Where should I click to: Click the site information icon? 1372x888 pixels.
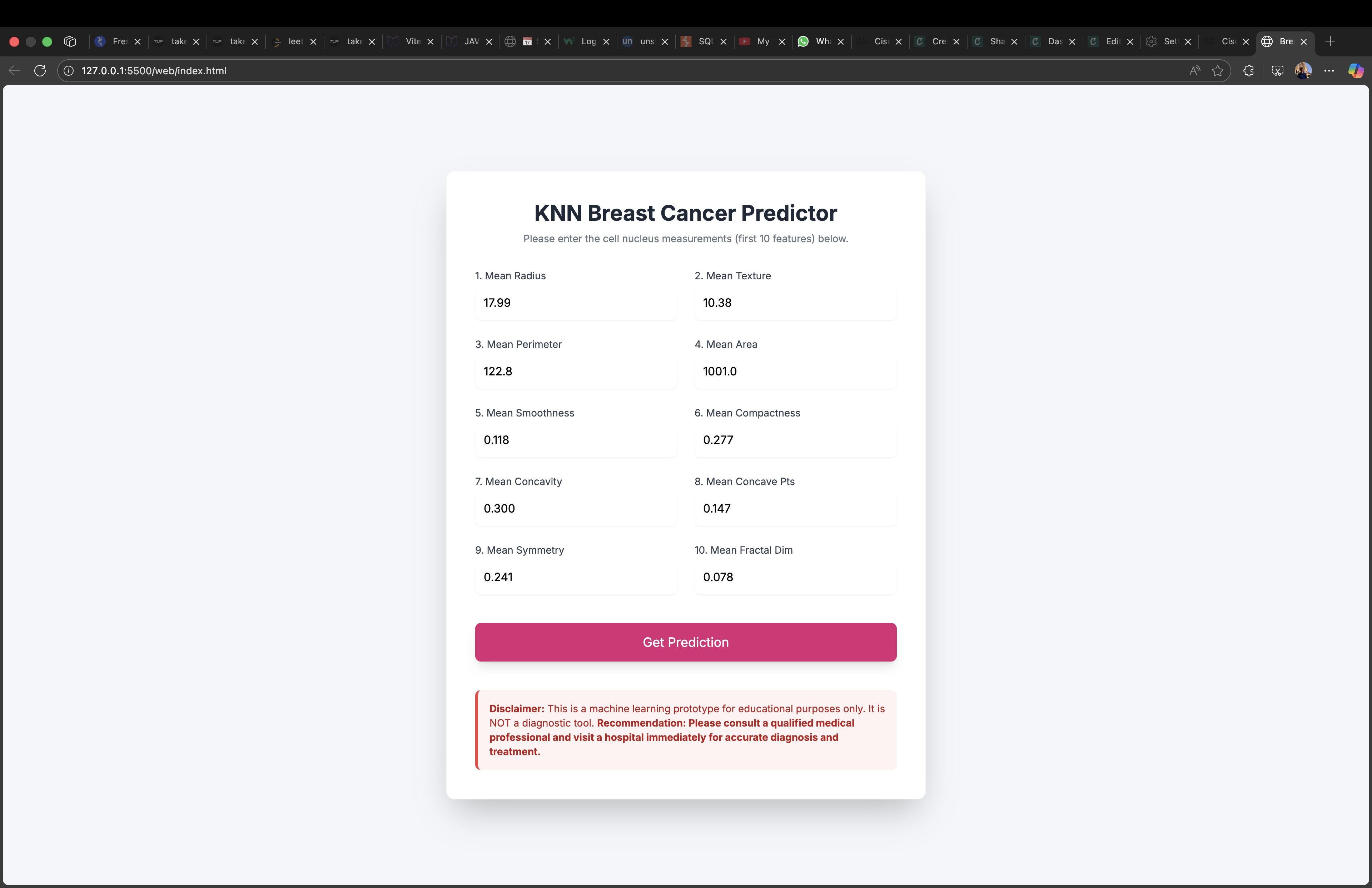(x=69, y=70)
